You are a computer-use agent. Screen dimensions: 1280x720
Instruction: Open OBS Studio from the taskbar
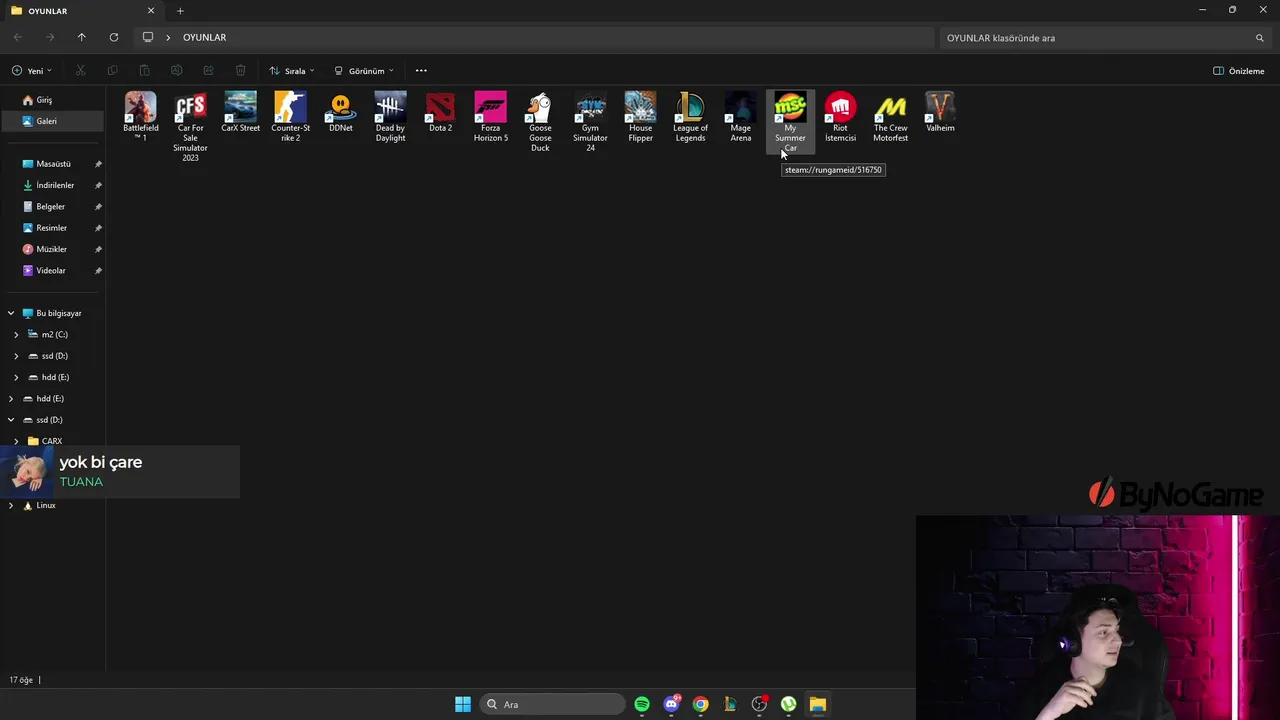[759, 704]
